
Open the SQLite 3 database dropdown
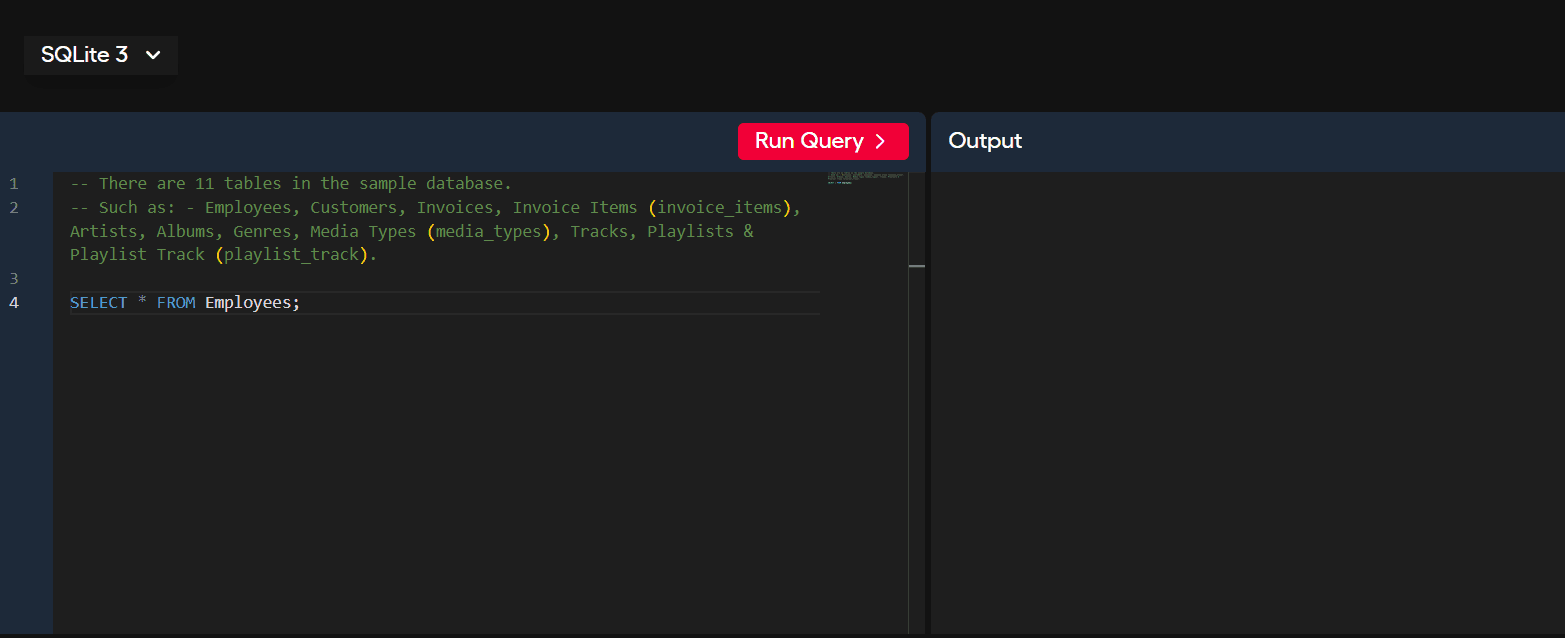[100, 55]
